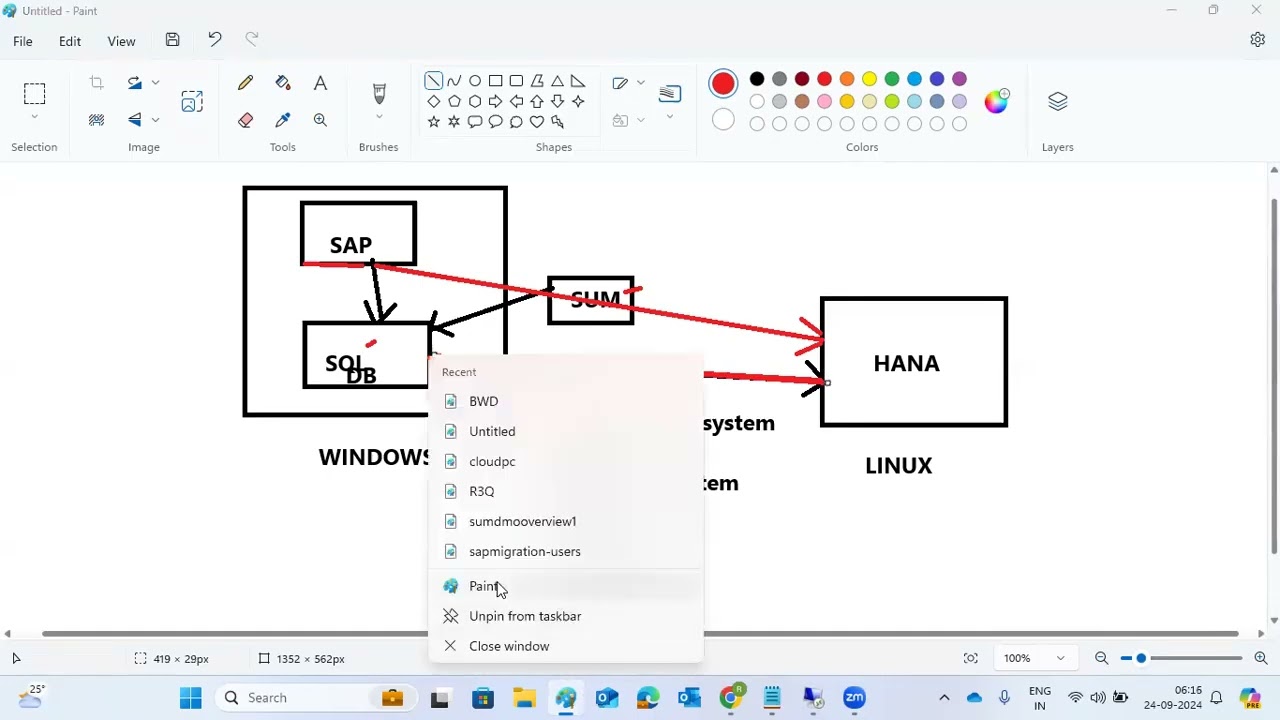Click the Zoom out magnifier icon

click(x=1101, y=658)
